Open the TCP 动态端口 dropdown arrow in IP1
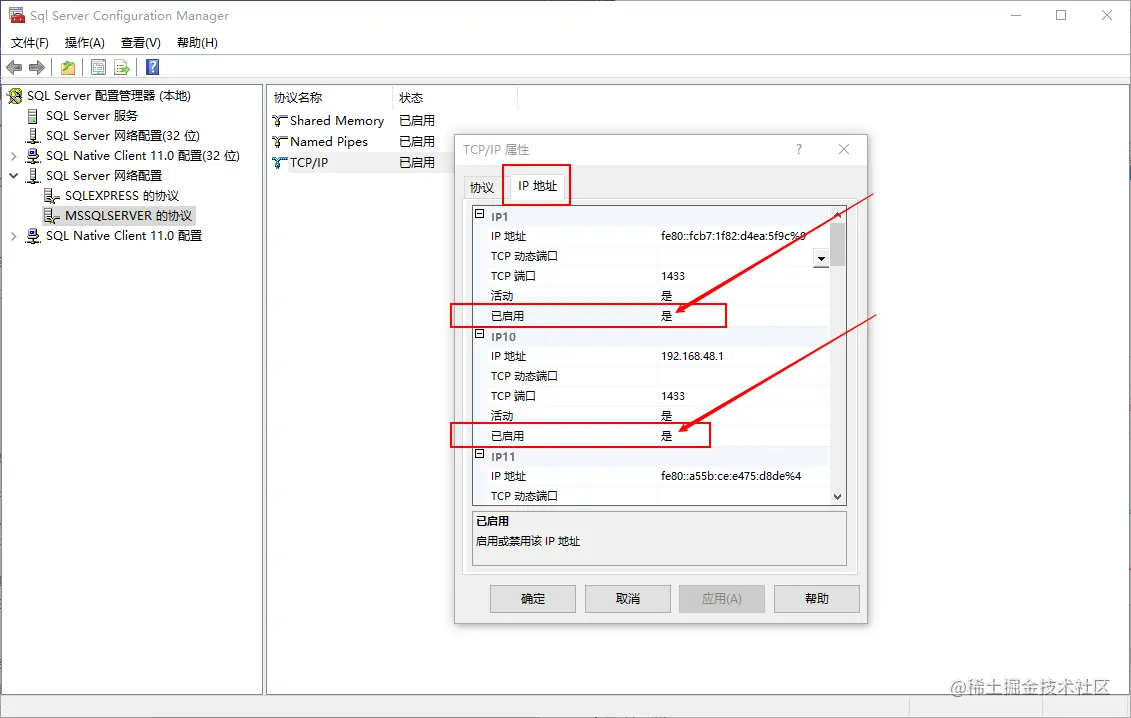Image resolution: width=1131 pixels, height=718 pixels. click(821, 258)
